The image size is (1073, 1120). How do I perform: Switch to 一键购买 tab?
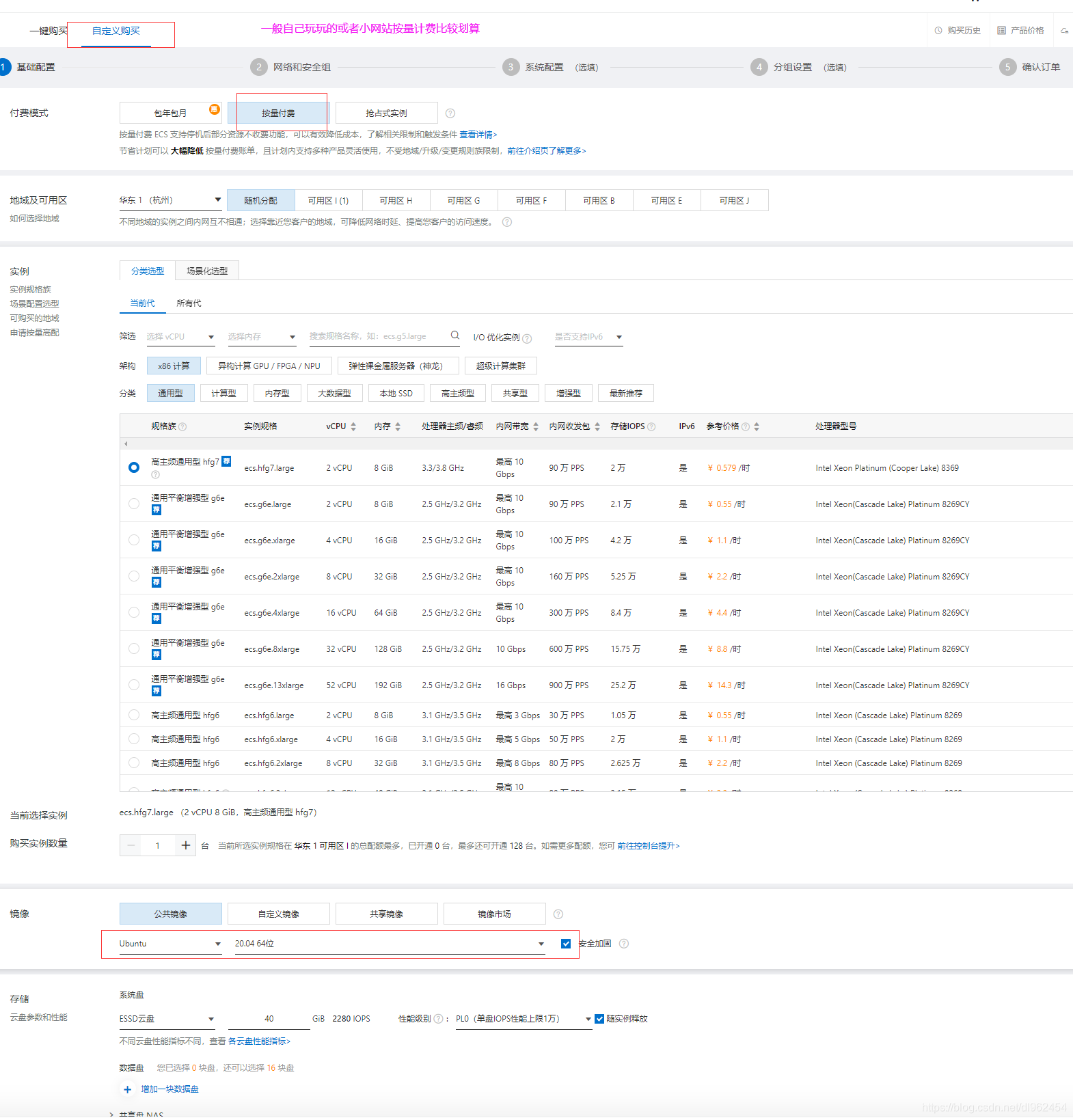coord(48,31)
